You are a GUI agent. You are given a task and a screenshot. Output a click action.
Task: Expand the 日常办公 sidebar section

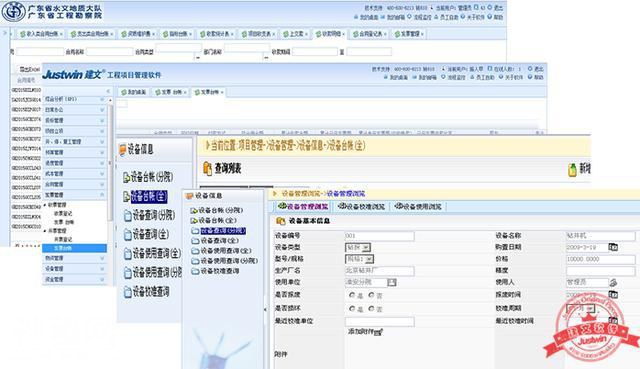(x=75, y=110)
